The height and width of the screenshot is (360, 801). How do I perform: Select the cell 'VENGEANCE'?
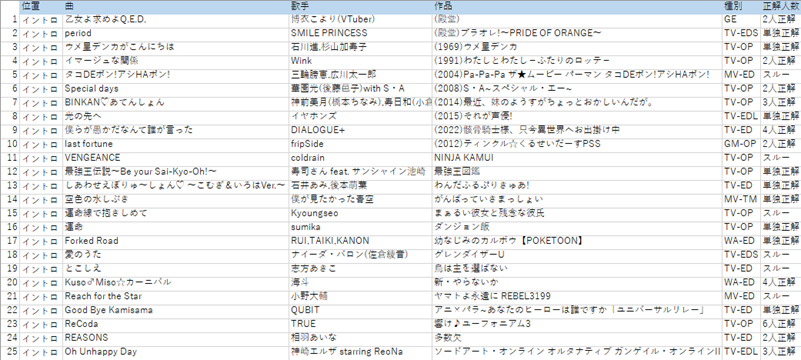(x=176, y=158)
